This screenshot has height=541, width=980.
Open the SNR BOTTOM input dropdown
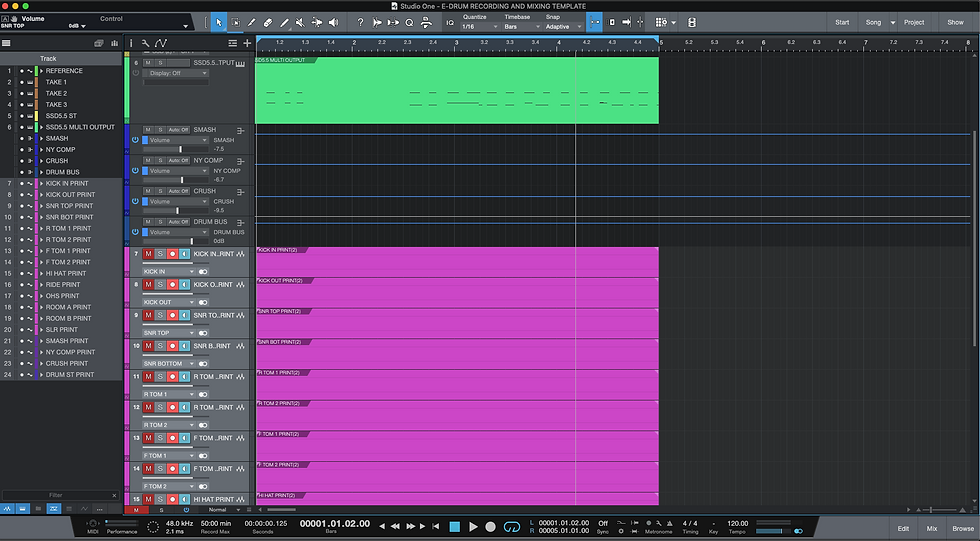169,364
